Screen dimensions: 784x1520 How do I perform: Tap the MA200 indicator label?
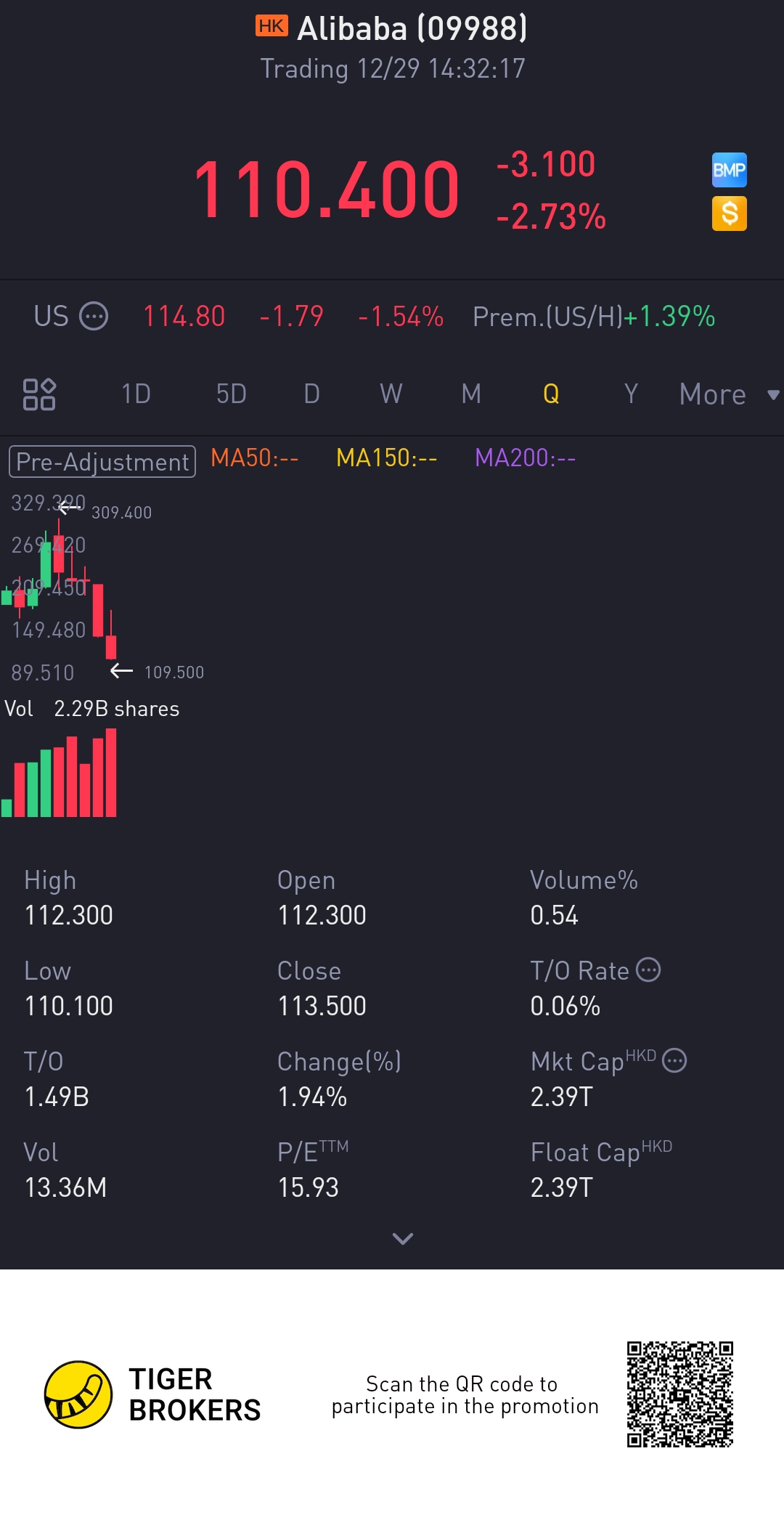(525, 458)
